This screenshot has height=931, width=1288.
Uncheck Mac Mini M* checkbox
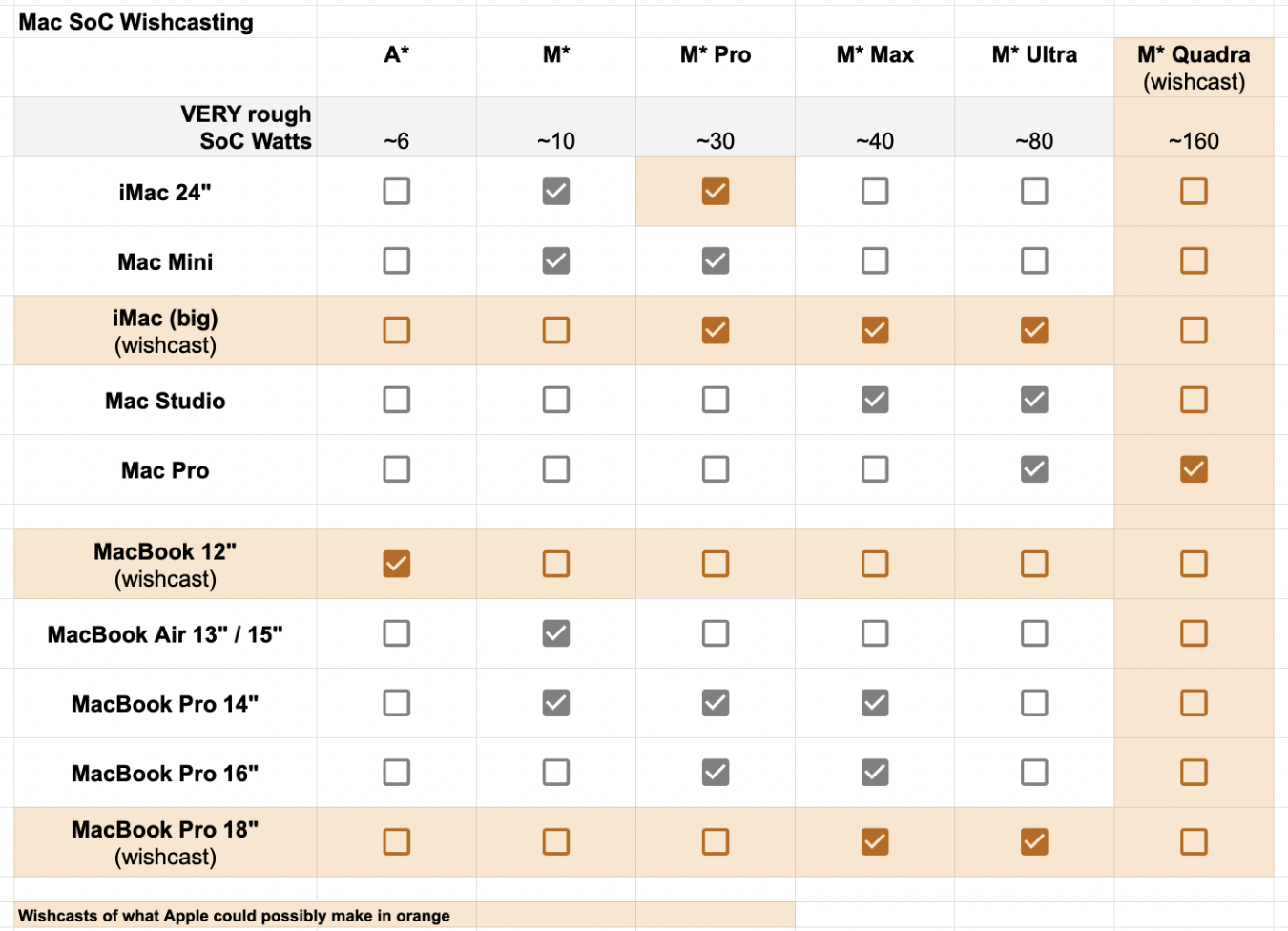[x=556, y=261]
